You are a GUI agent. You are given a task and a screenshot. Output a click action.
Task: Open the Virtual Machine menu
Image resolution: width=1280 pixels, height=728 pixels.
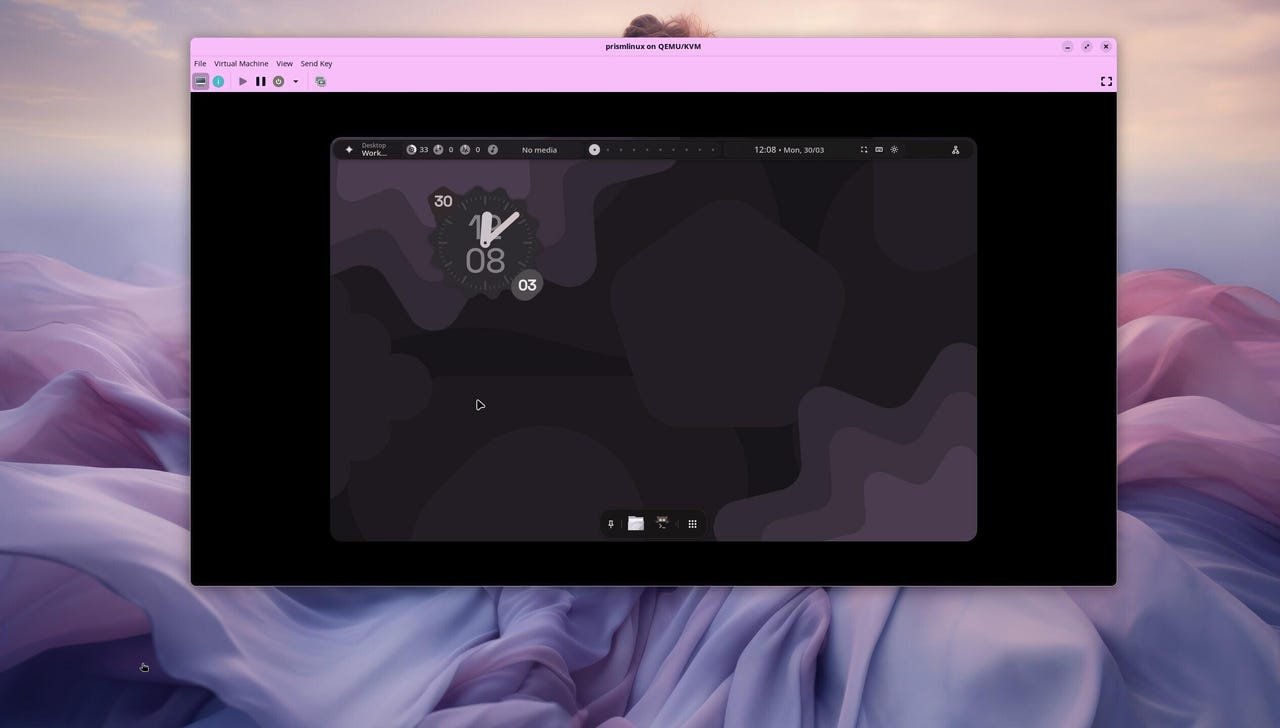[241, 63]
